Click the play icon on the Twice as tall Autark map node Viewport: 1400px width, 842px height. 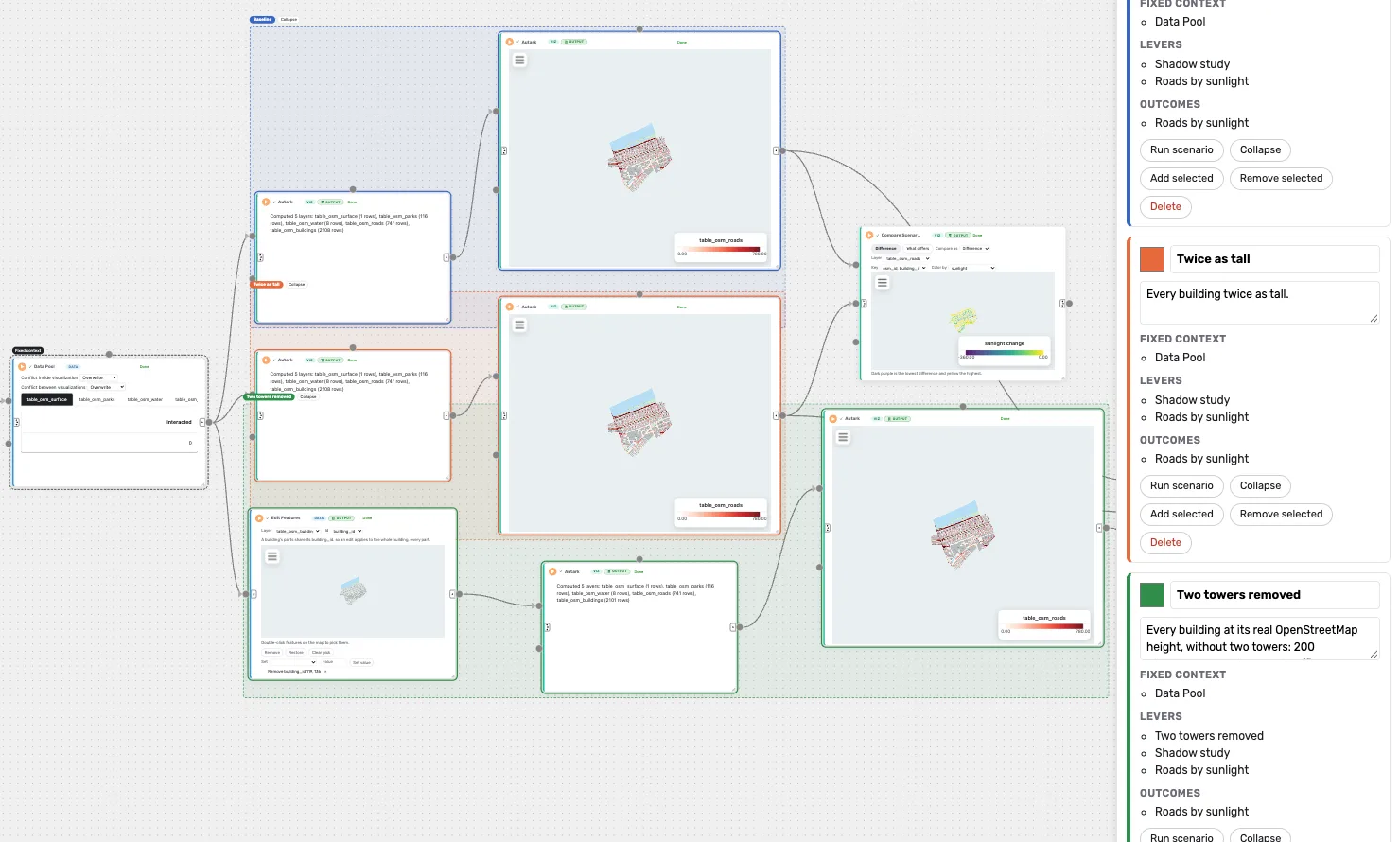tap(510, 307)
